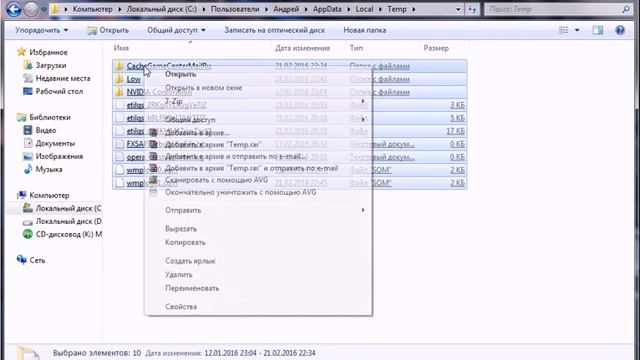Image resolution: width=640 pixels, height=360 pixels.
Task: Open the Общий доступ toolbar dropdown
Action: [176, 30]
